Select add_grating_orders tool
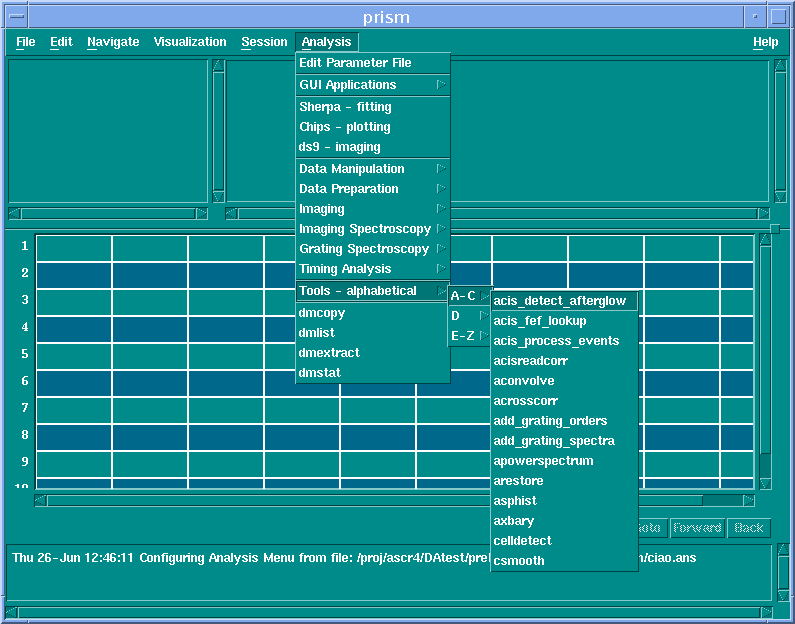 coord(564,421)
